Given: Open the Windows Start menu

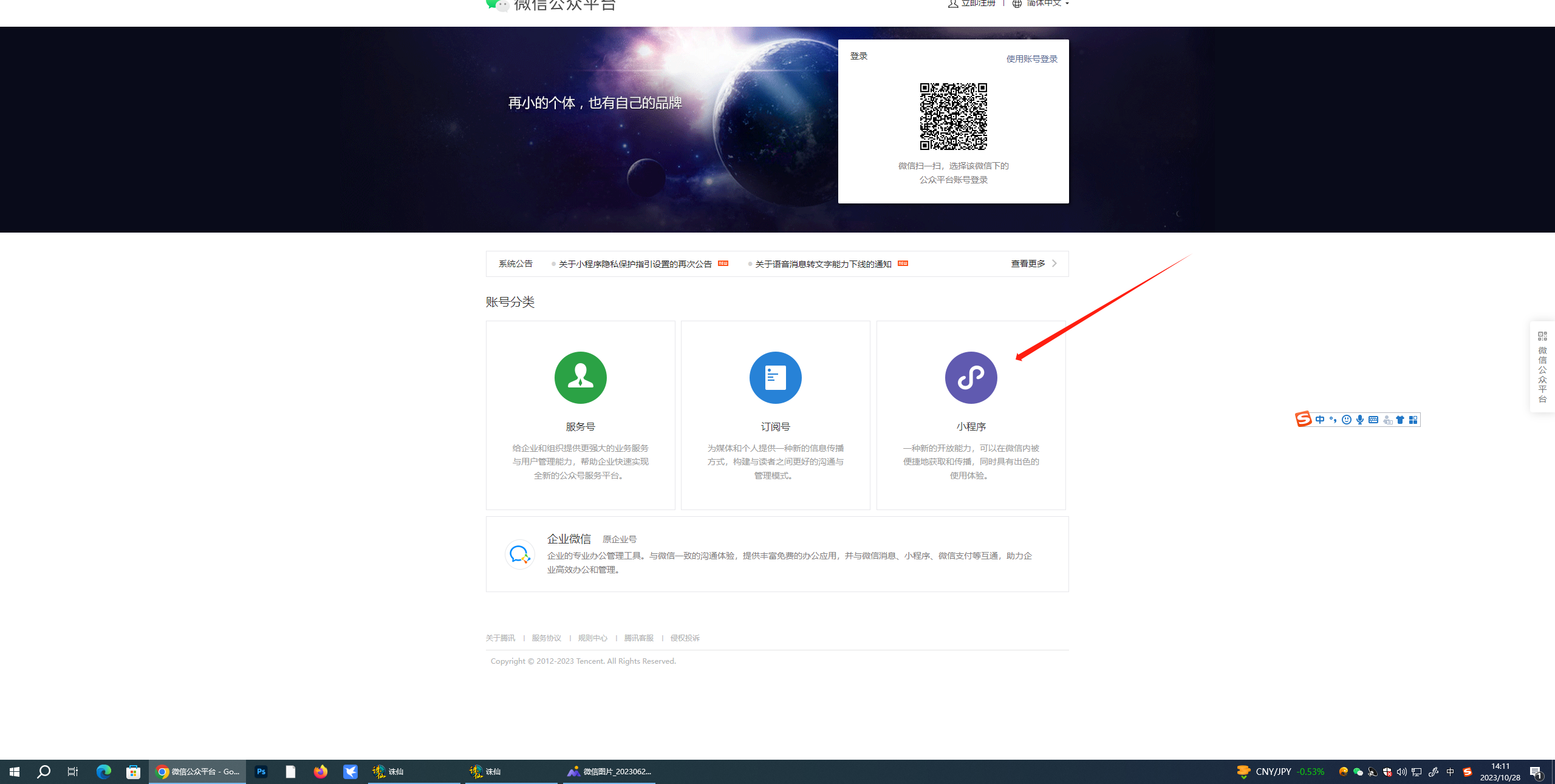Looking at the screenshot, I should [x=15, y=771].
